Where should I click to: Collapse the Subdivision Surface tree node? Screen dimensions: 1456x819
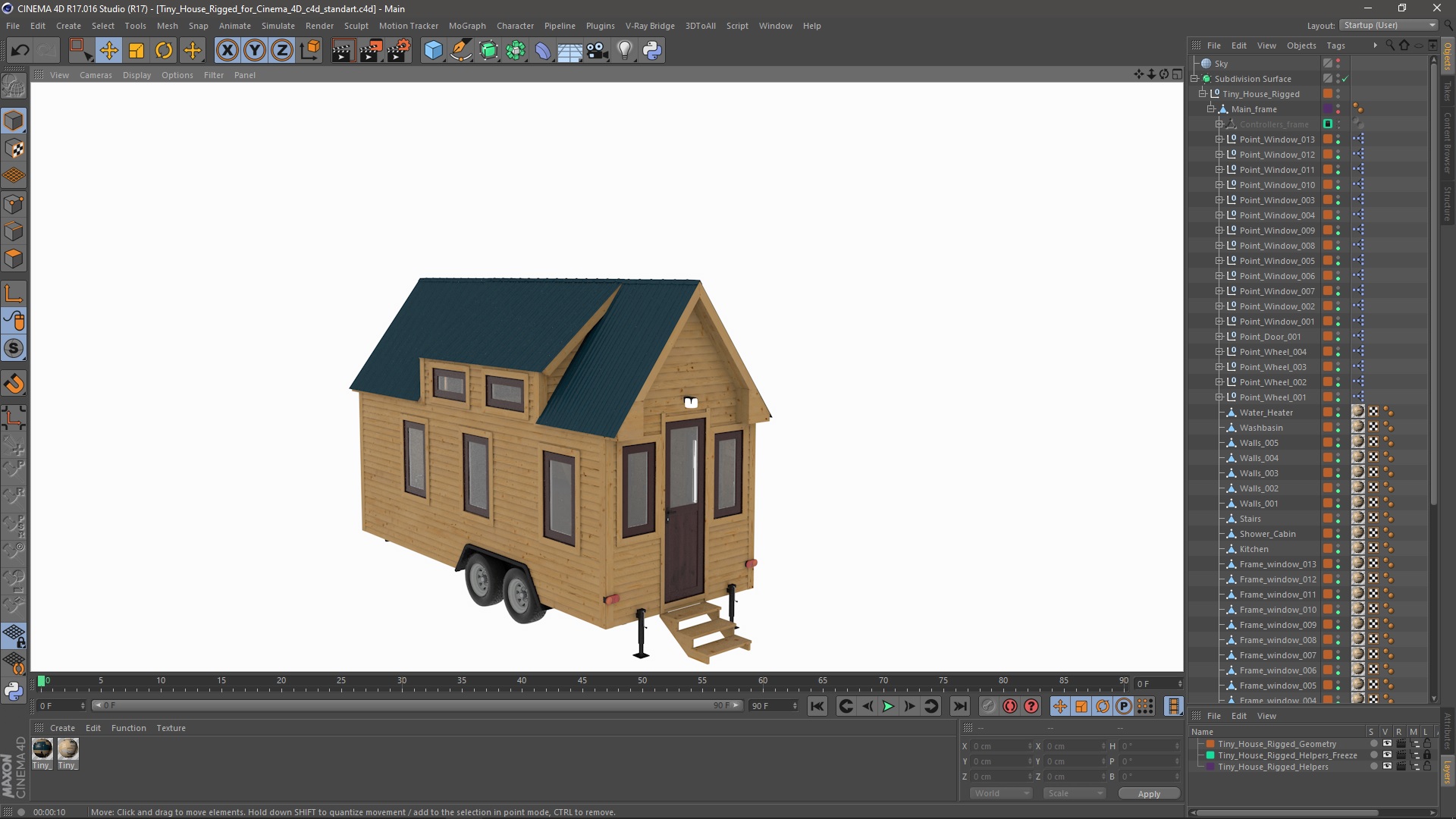1195,79
